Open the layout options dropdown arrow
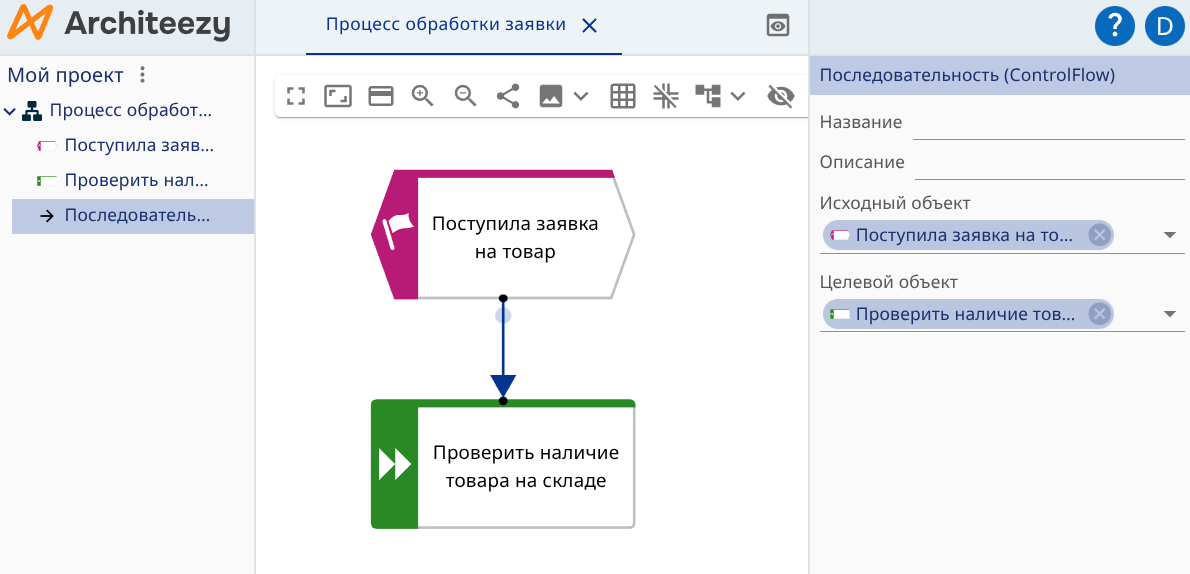The image size is (1190, 574). click(x=738, y=96)
